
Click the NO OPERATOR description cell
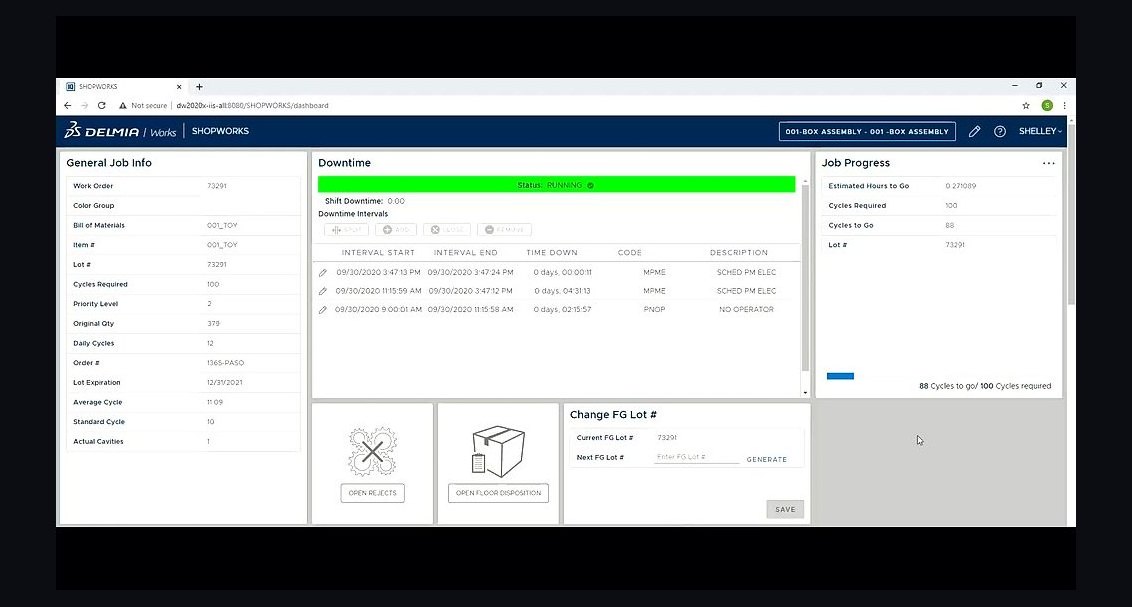point(746,310)
